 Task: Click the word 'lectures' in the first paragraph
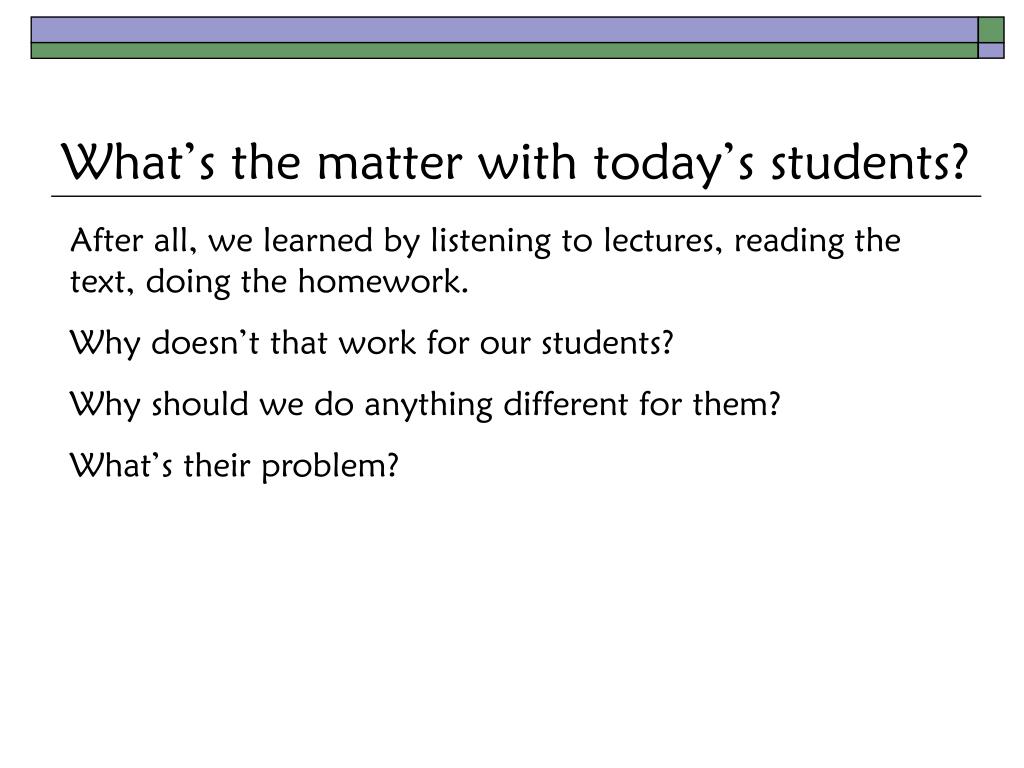pos(662,241)
